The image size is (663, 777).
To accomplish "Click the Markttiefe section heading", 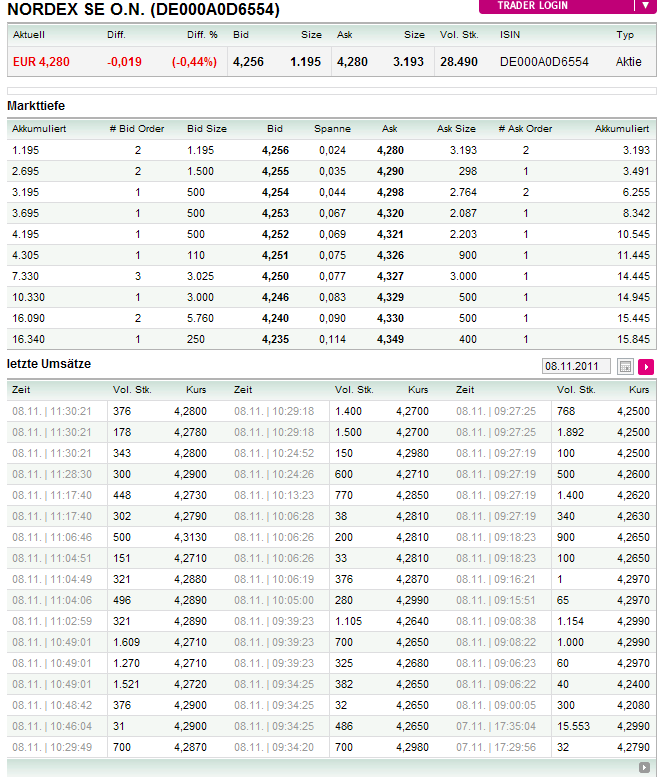I will pos(36,106).
